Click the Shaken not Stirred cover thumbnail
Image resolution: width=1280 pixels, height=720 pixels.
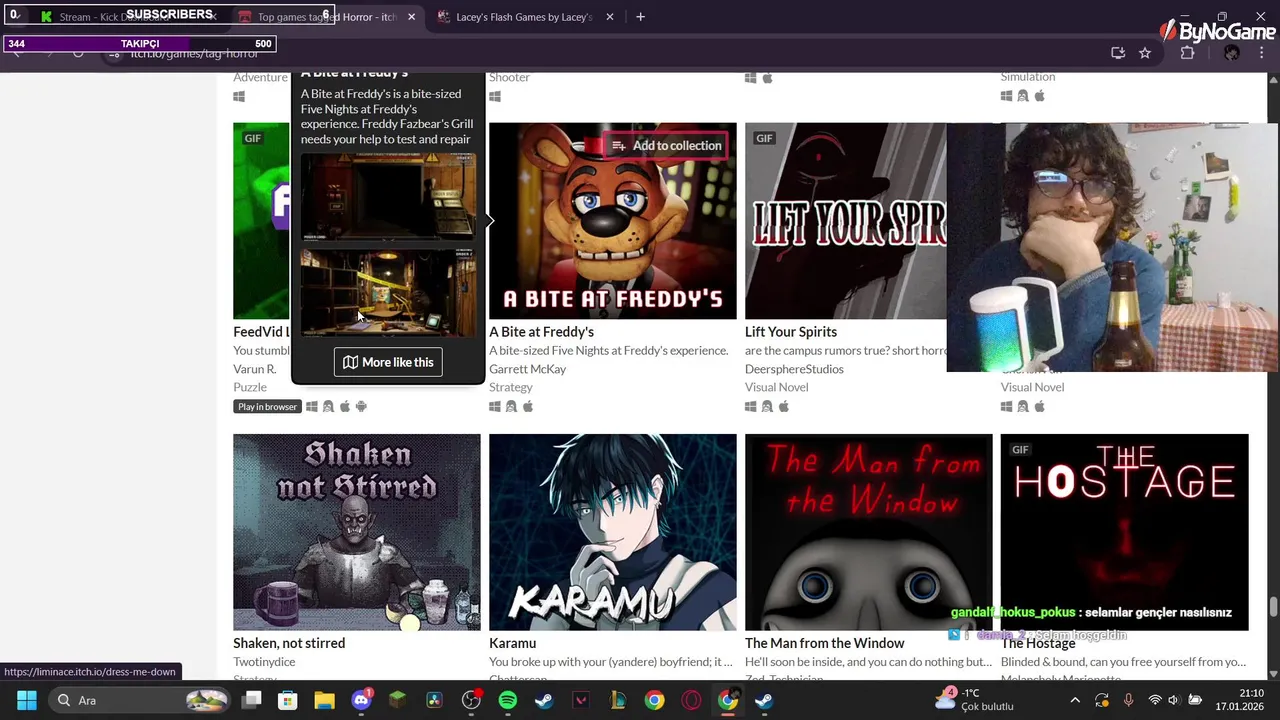coord(357,532)
